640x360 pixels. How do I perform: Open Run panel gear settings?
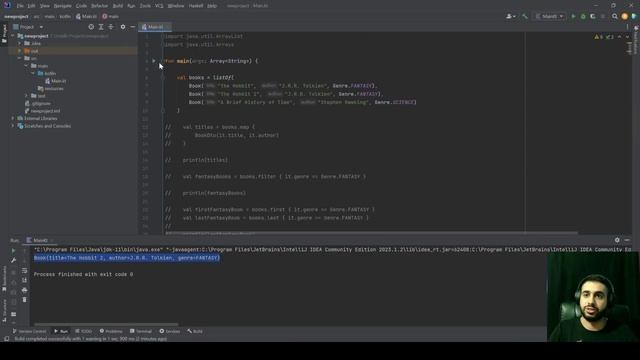(617, 240)
